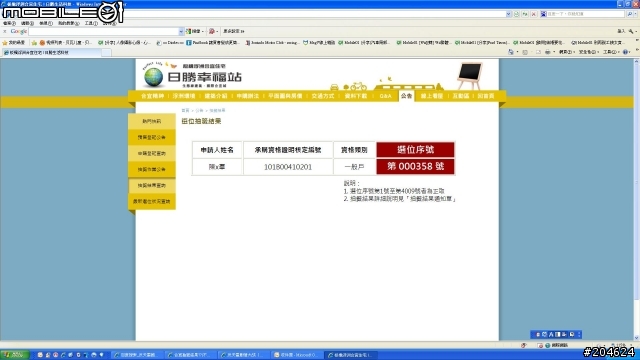Open the 最新選位狀況查詢 sidebar item
The height and width of the screenshot is (360, 640).
[151, 201]
